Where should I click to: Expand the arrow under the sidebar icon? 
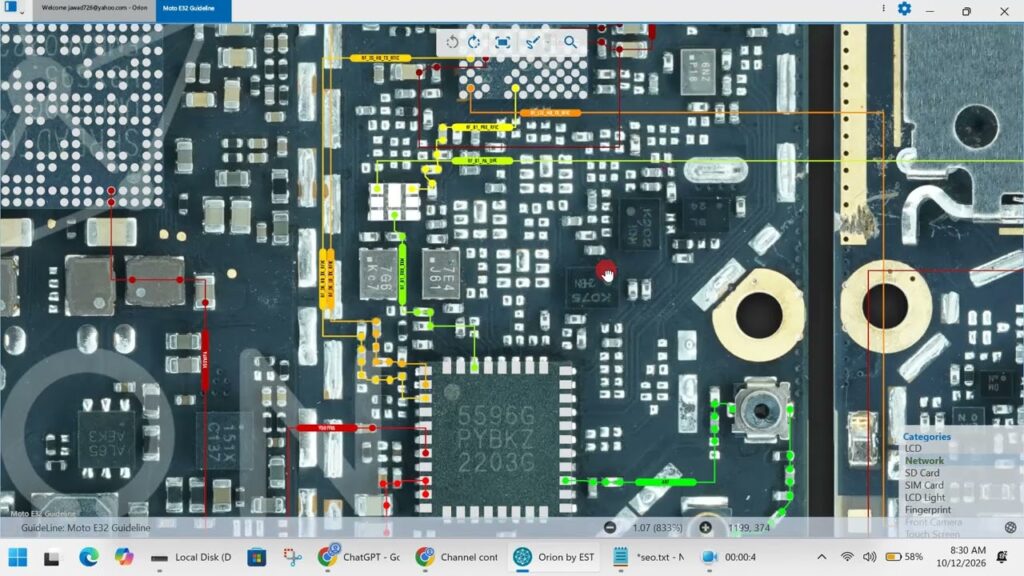click(x=22, y=12)
